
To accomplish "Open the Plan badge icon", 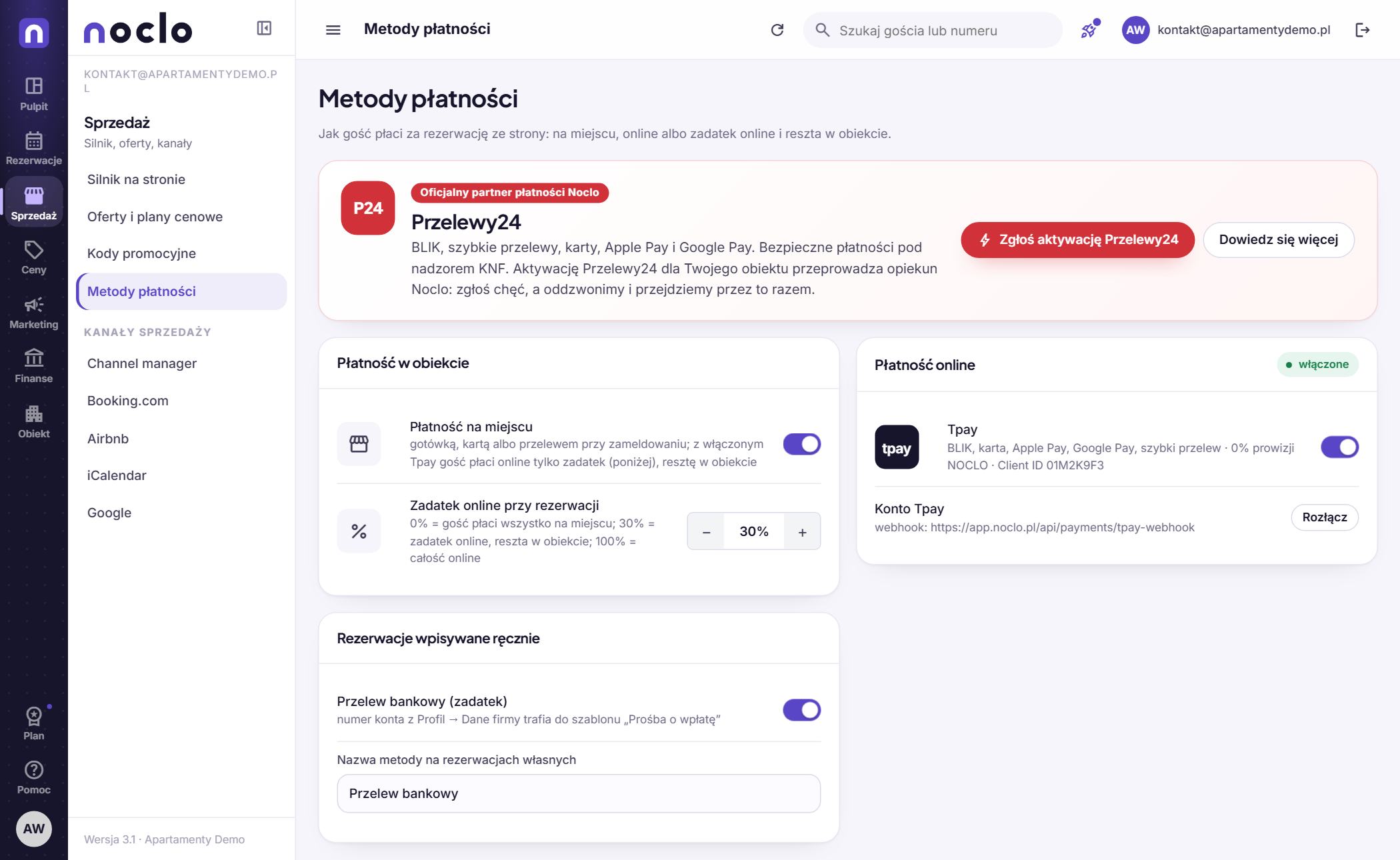I will point(33,716).
